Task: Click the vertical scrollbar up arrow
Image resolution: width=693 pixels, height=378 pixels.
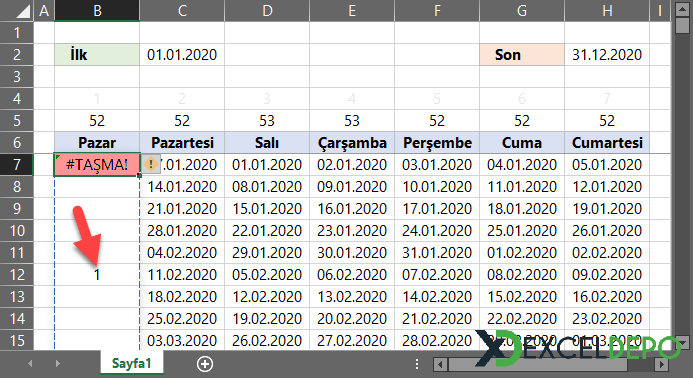Action: (x=682, y=9)
